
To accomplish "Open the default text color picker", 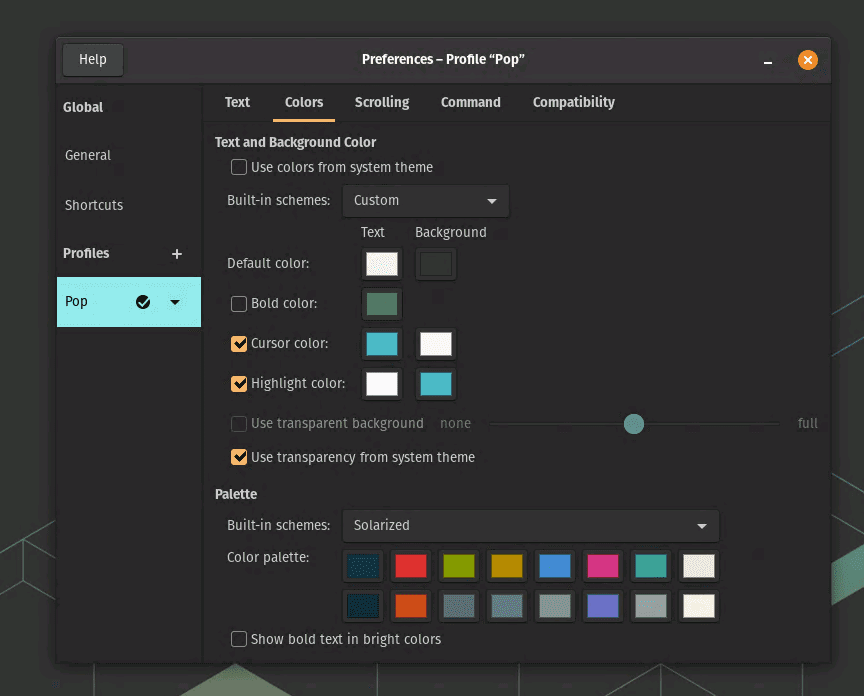I will [x=381, y=264].
